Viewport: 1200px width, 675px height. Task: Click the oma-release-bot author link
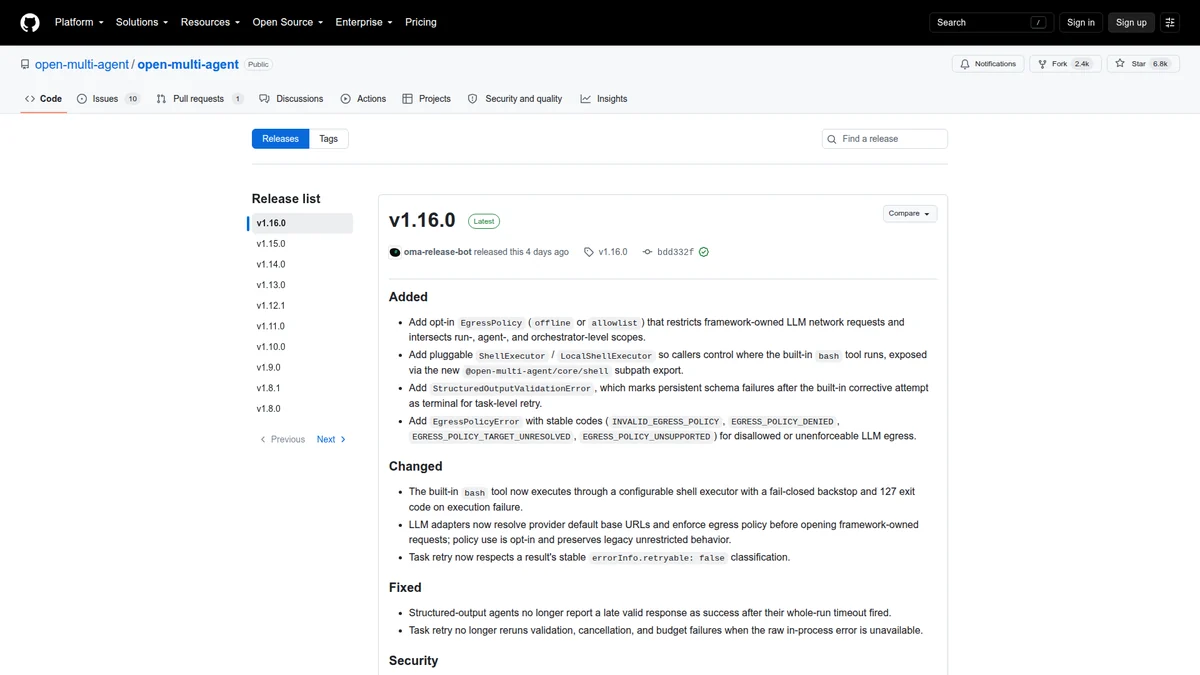coord(437,252)
